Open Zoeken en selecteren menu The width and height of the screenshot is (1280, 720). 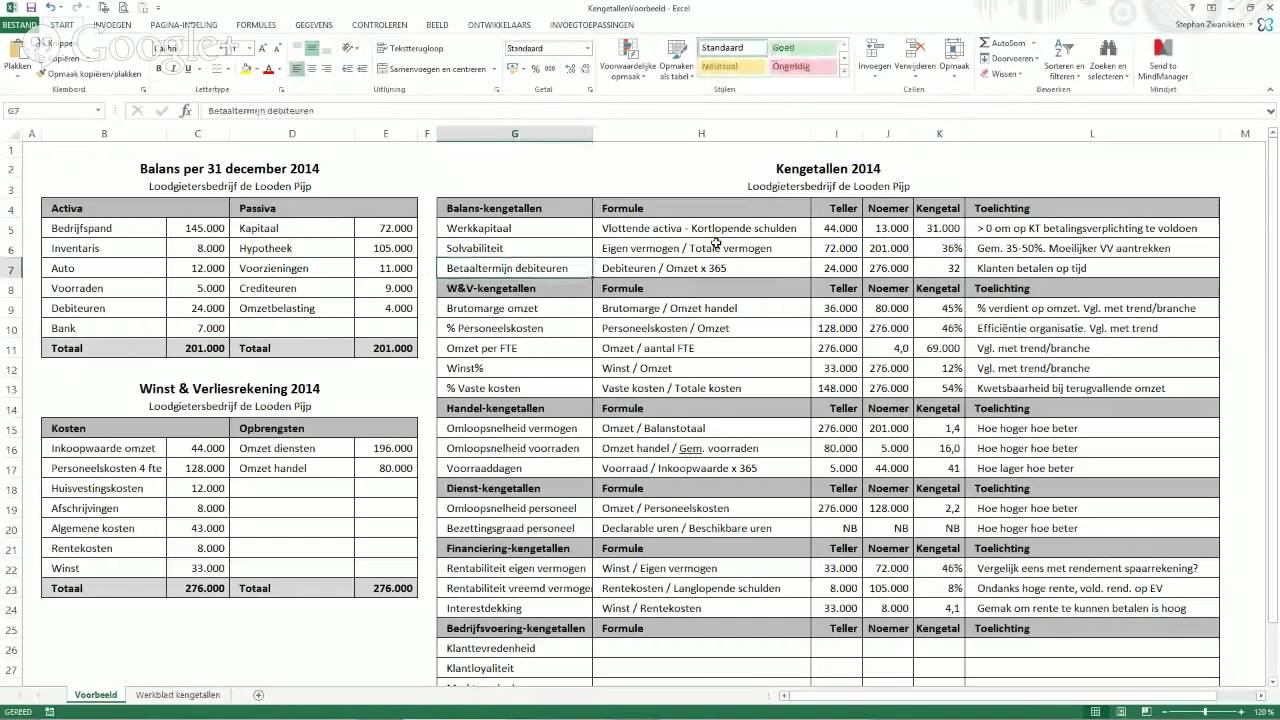(1107, 60)
